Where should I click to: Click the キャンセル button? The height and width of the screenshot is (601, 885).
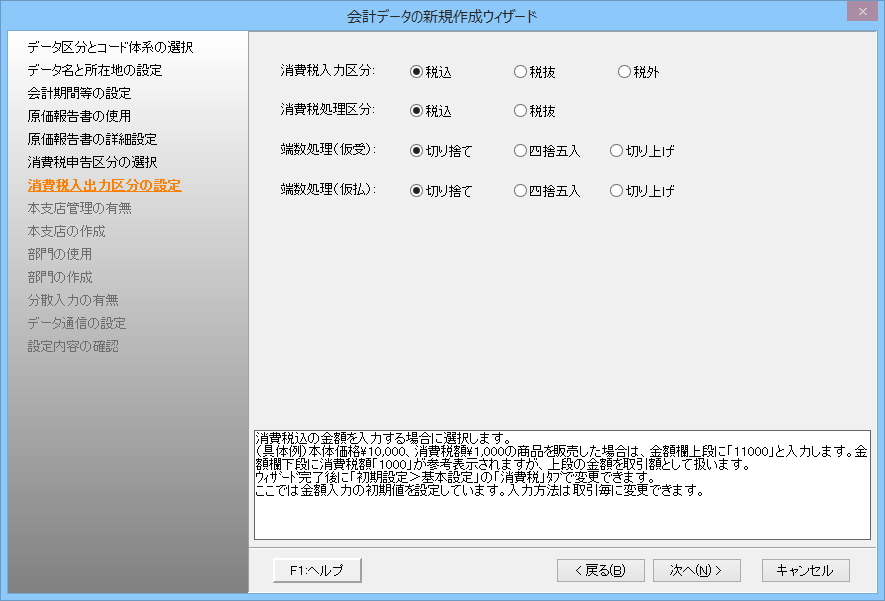805,570
